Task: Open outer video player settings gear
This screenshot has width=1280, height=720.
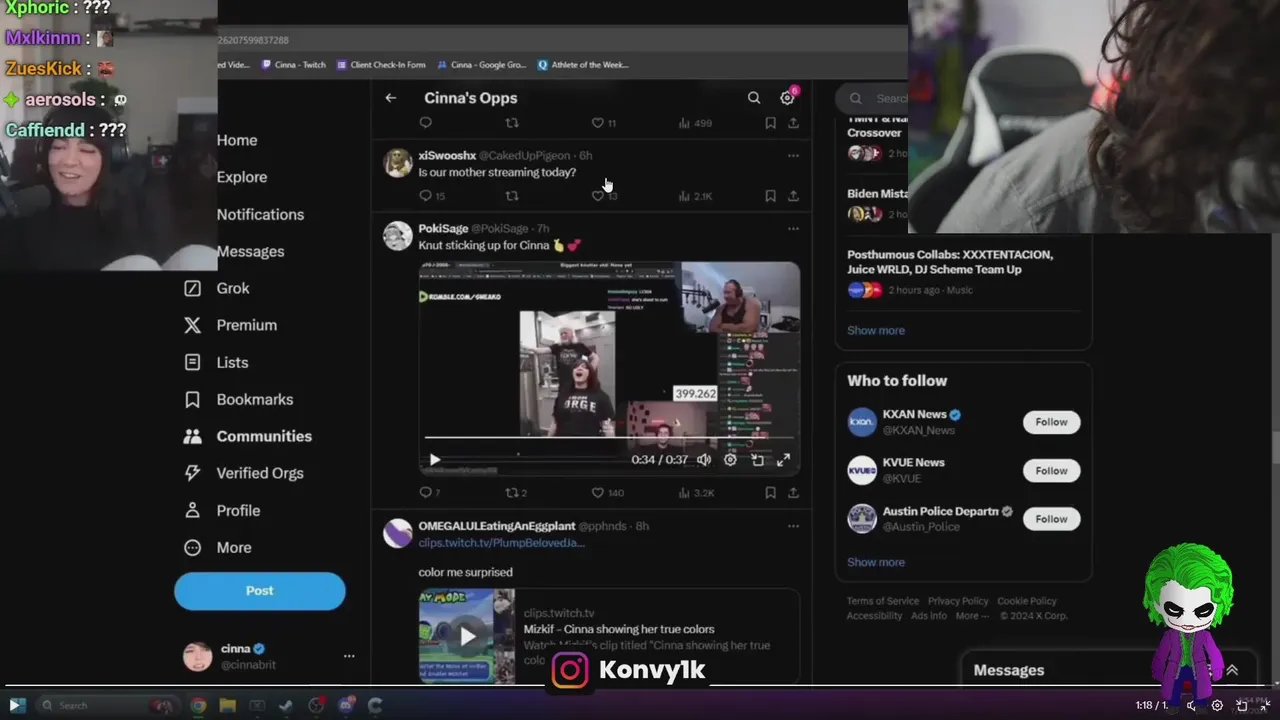Action: point(1217,705)
